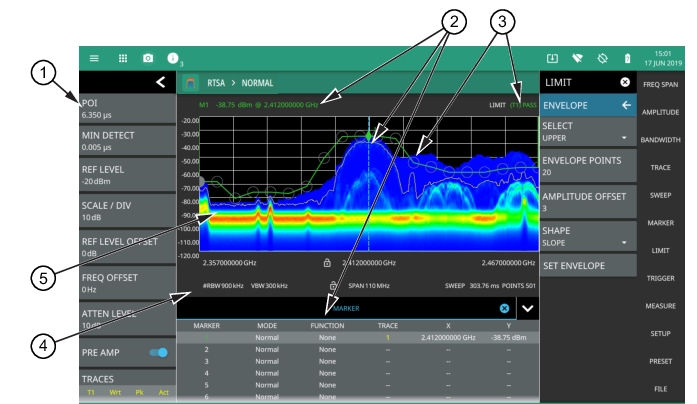Go back from ENVELOPE submenu arrow
697x404 pixels.
click(x=626, y=105)
